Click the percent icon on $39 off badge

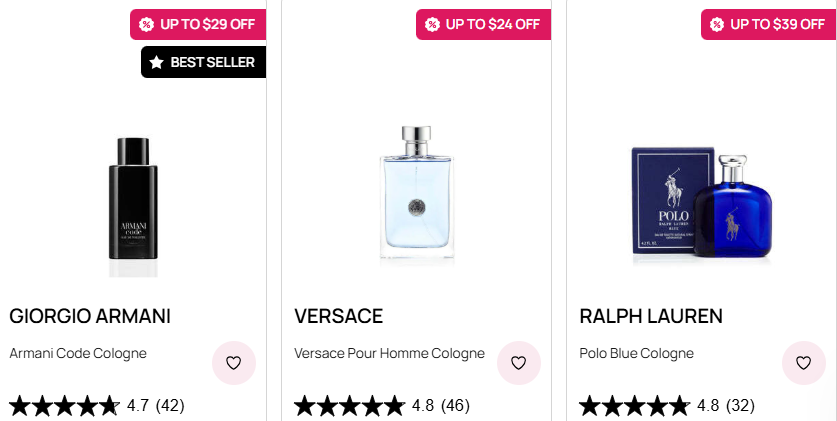[717, 24]
